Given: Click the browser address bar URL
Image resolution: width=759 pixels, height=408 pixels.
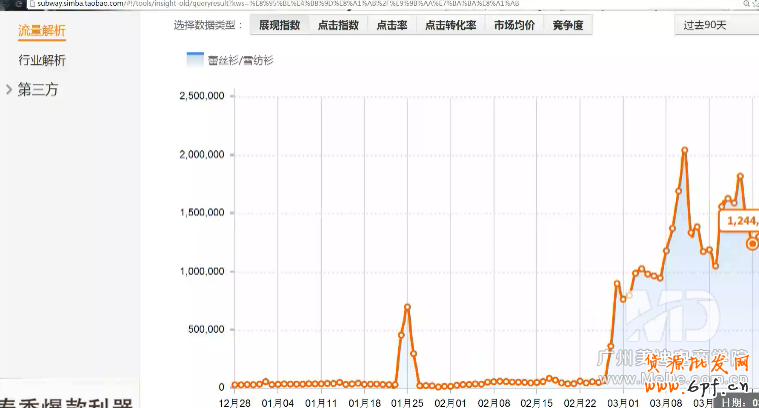Looking at the screenshot, I should (300, 4).
